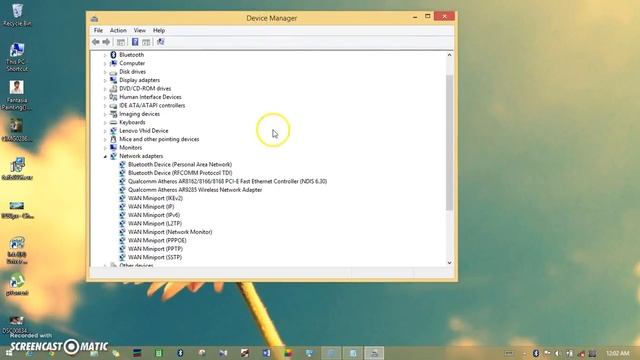Click the Forward arrow toolbar button
The image size is (640, 360).
106,42
